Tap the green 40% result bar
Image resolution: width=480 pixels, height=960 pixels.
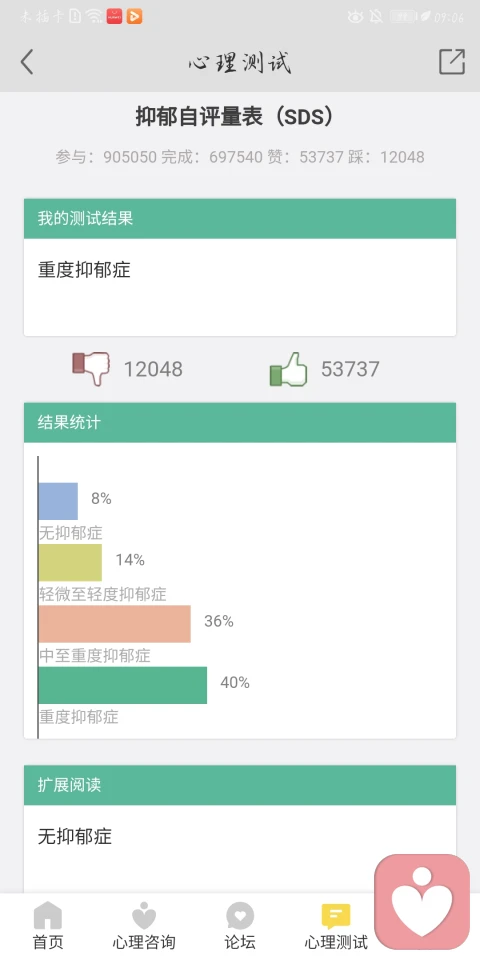point(122,684)
